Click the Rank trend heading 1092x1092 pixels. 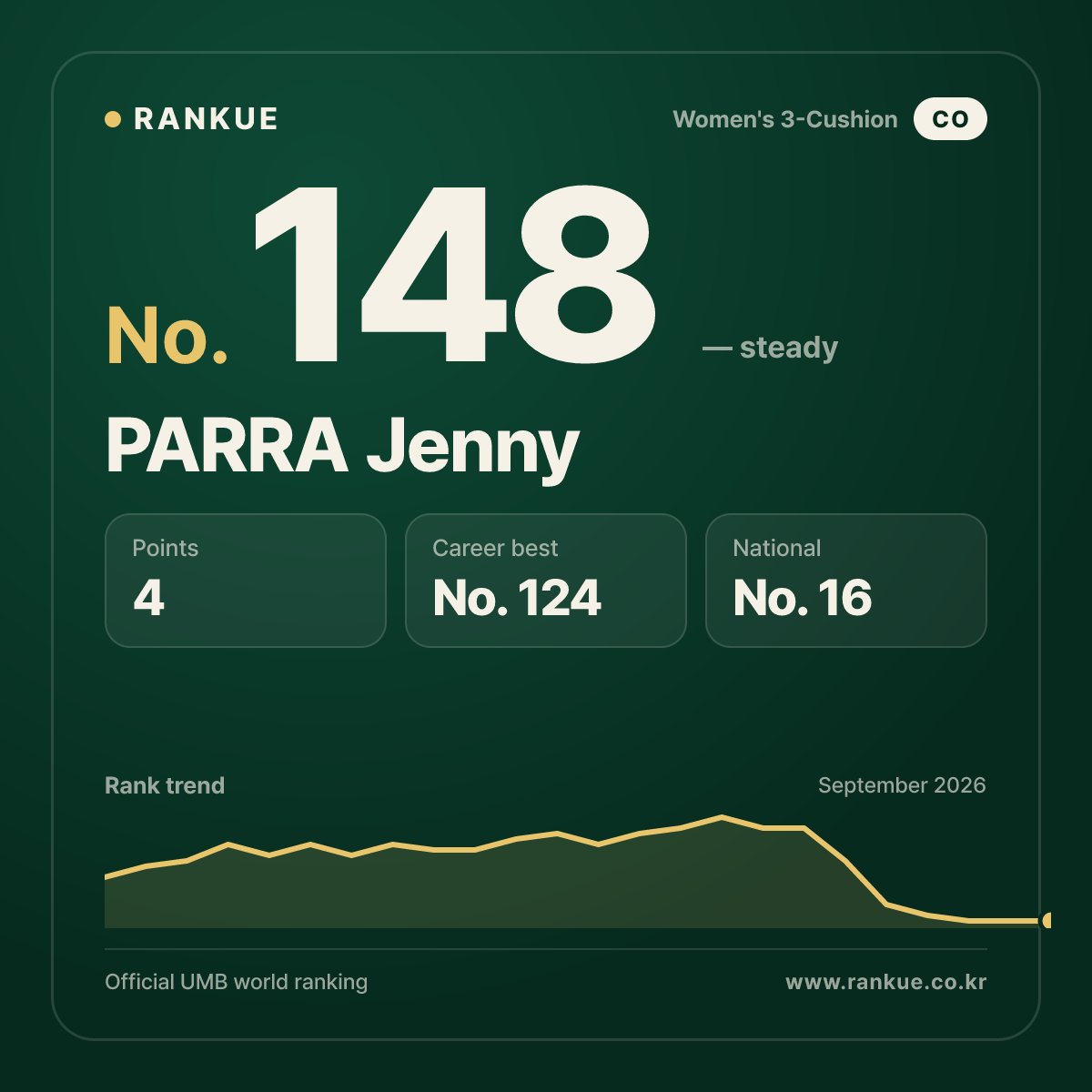point(165,785)
